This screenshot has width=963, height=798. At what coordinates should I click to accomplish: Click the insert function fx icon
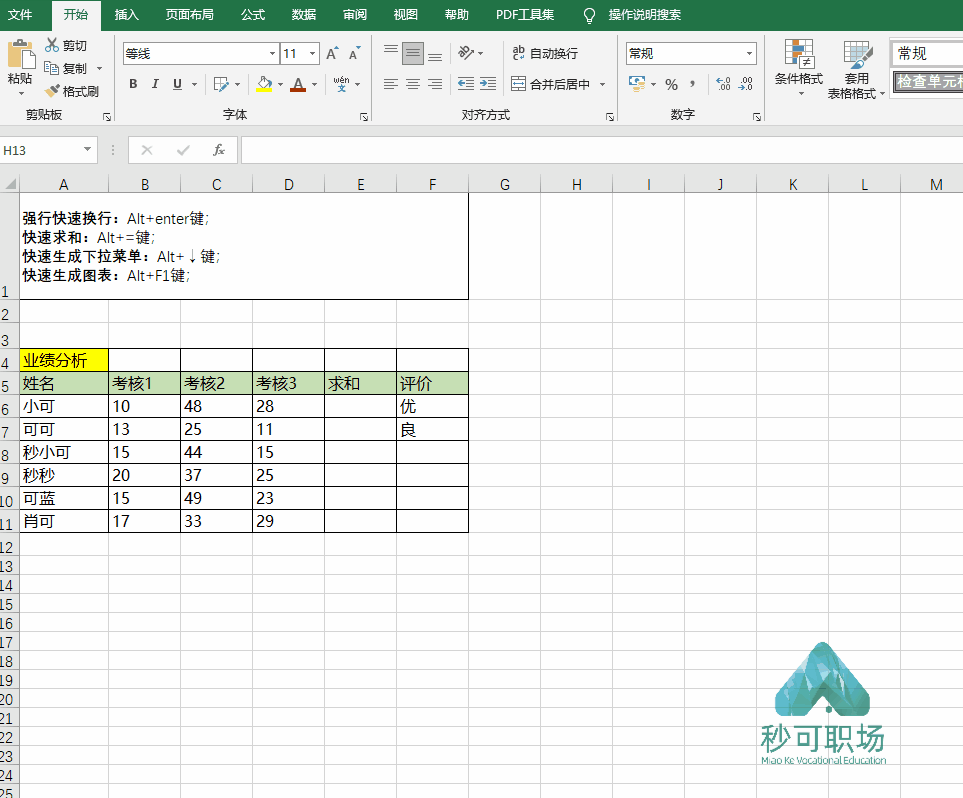(219, 150)
